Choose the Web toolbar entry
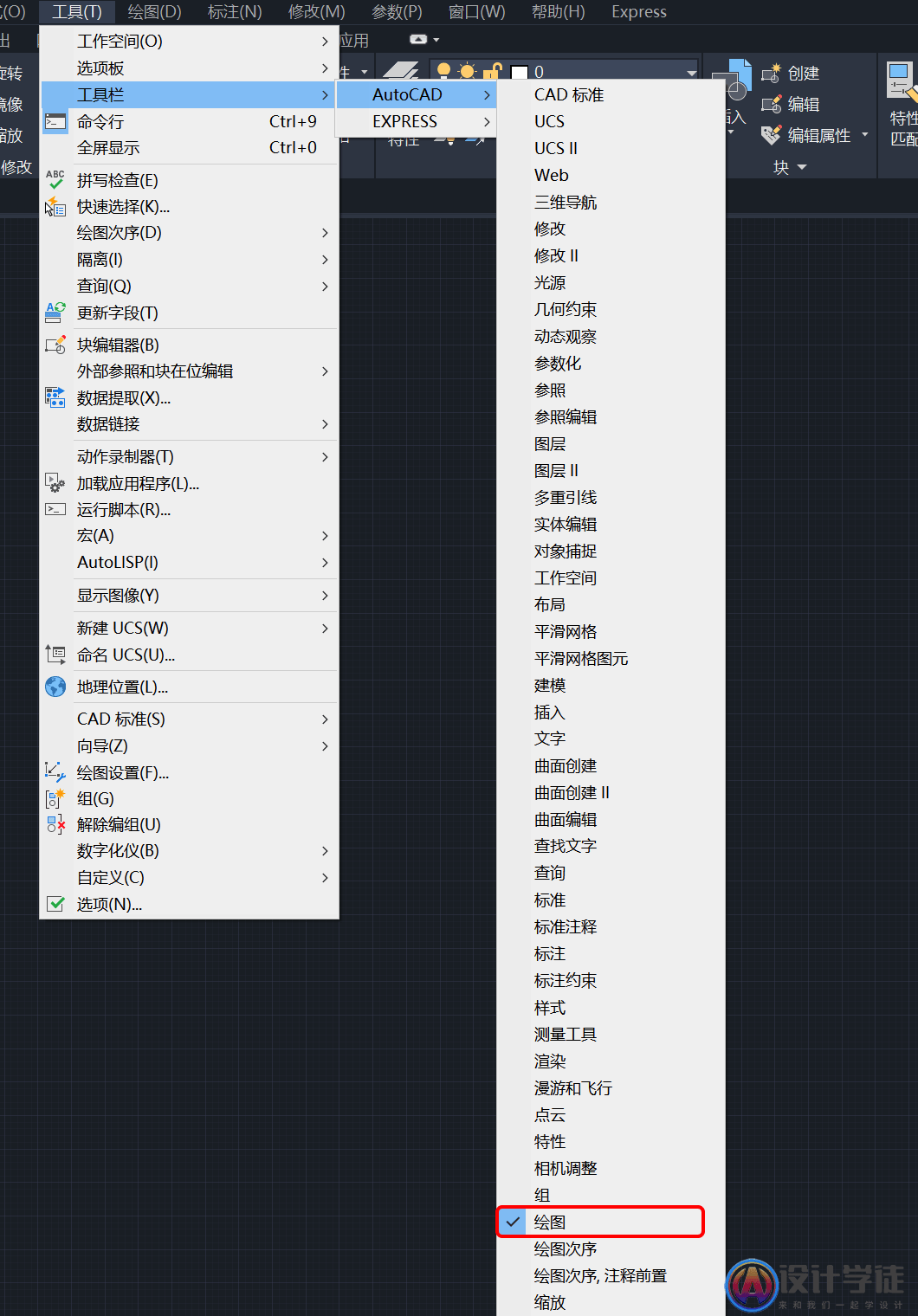 (611, 175)
